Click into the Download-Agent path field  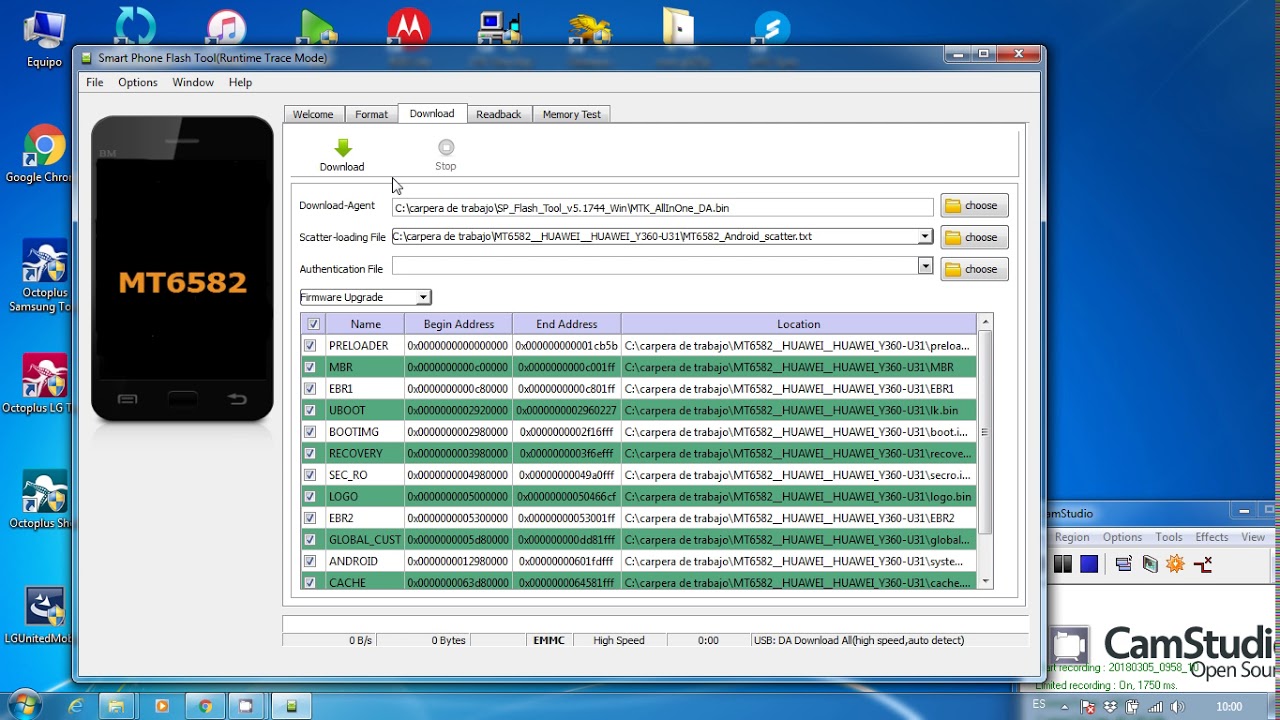pyautogui.click(x=662, y=207)
